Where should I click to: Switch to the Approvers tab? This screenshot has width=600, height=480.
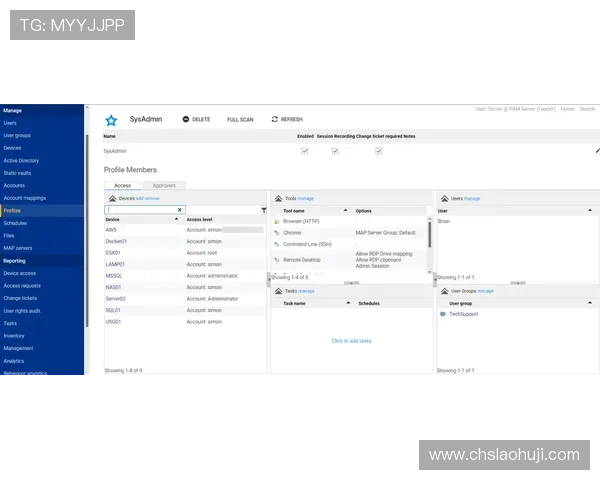pyautogui.click(x=164, y=185)
